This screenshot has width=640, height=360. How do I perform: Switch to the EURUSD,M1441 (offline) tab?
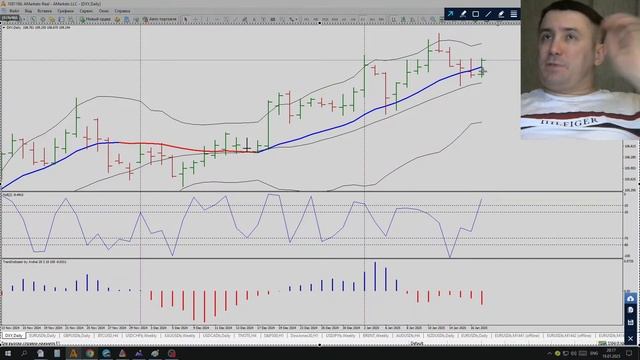(x=517, y=336)
